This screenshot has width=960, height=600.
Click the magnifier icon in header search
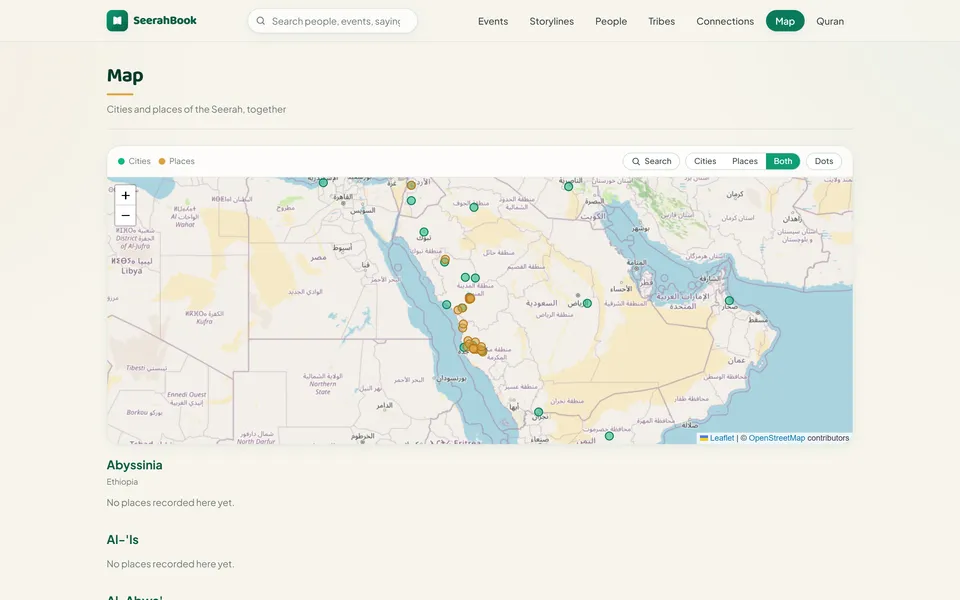click(x=261, y=21)
